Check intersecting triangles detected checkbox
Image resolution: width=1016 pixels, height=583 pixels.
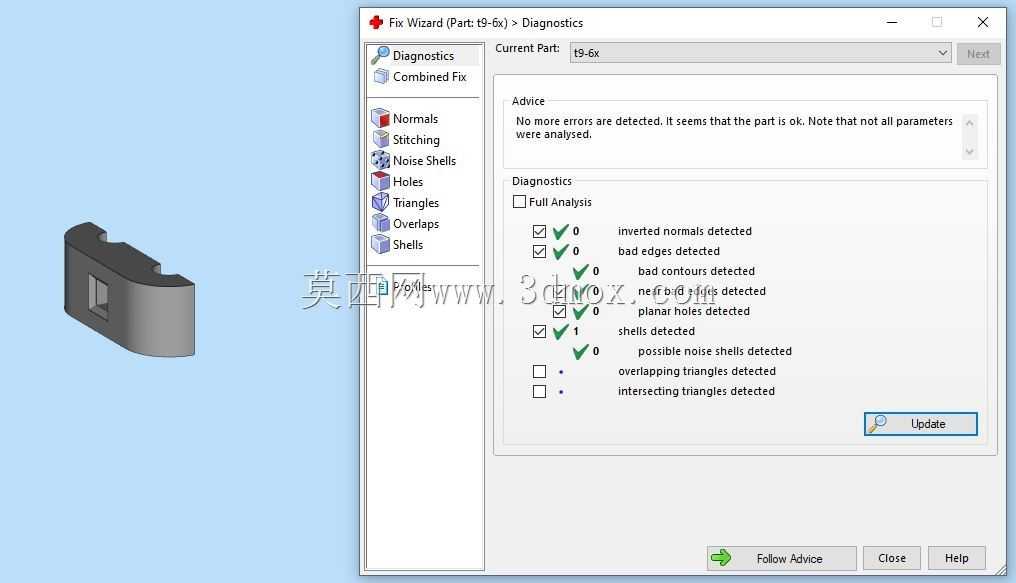539,391
